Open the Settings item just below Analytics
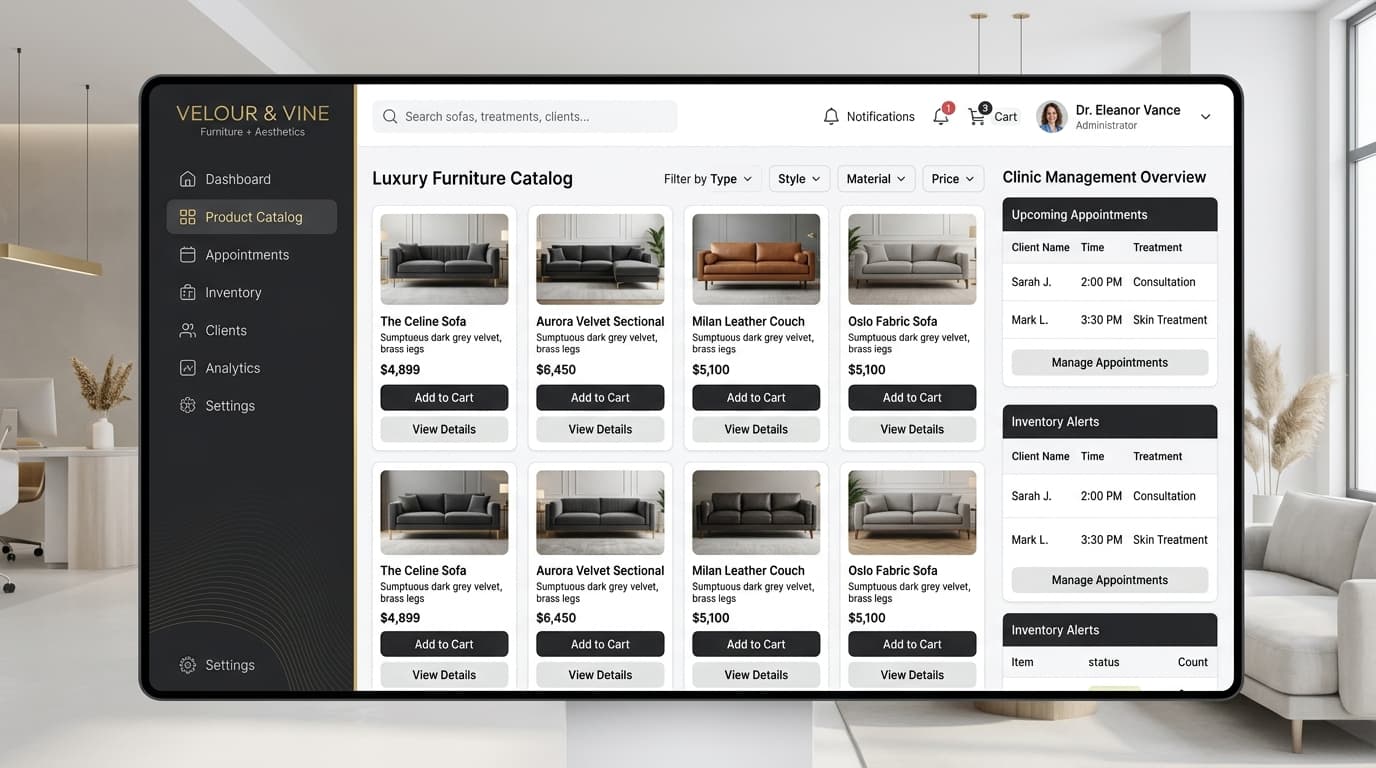This screenshot has height=768, width=1376. [230, 406]
